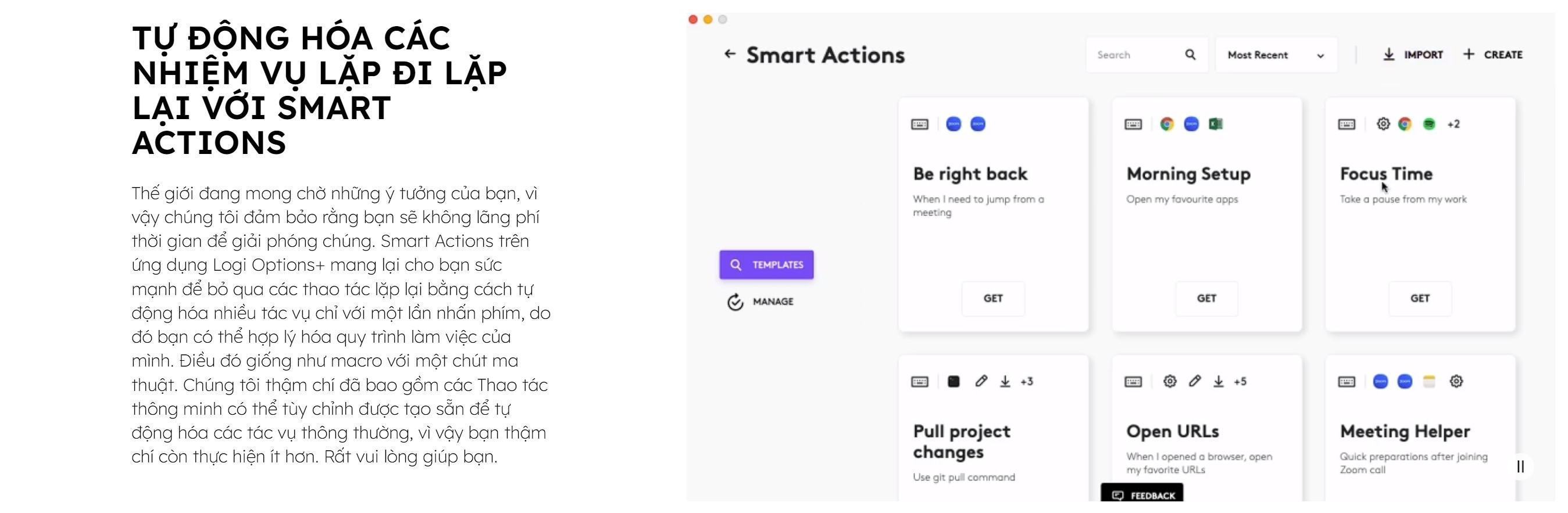This screenshot has height=513, width=1568.
Task: Click the search magnifier icon
Action: click(1190, 55)
